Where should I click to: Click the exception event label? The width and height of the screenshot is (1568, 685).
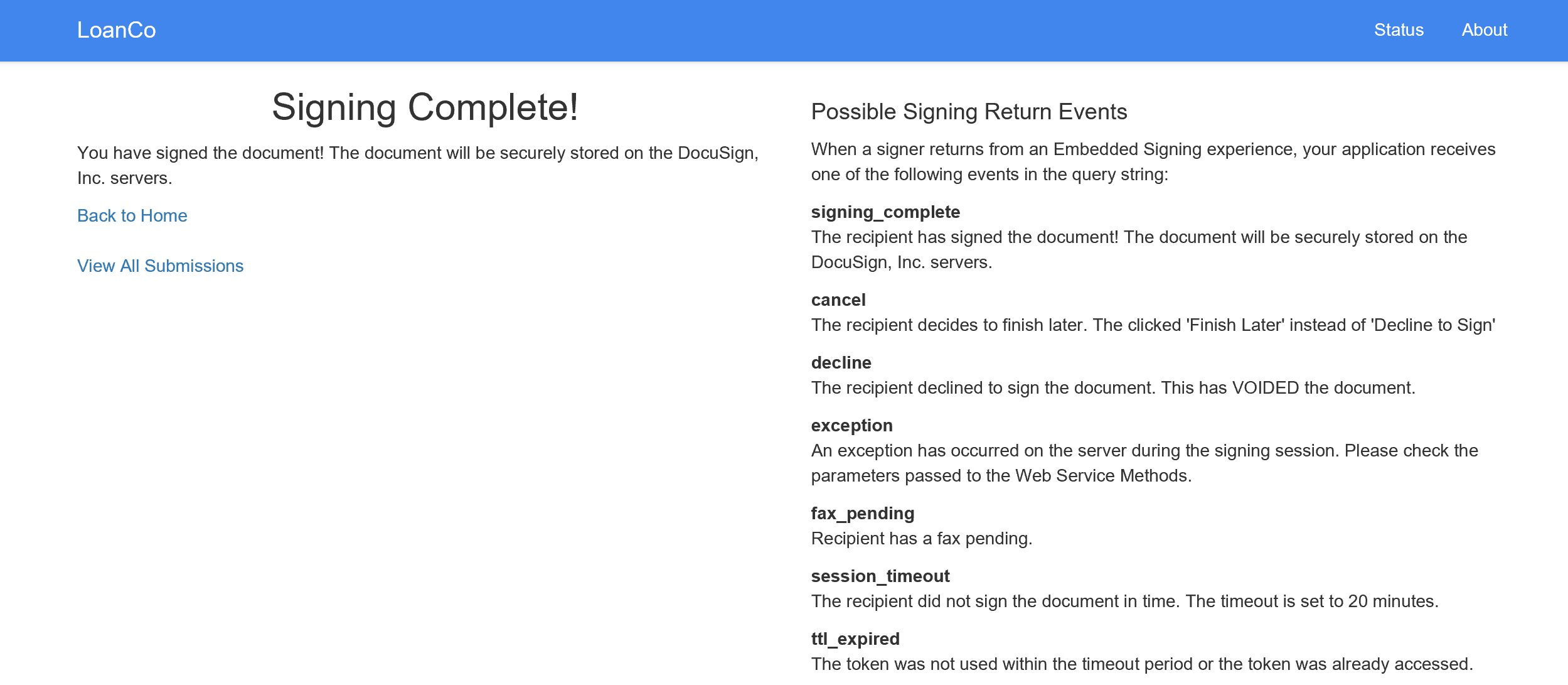tap(851, 425)
